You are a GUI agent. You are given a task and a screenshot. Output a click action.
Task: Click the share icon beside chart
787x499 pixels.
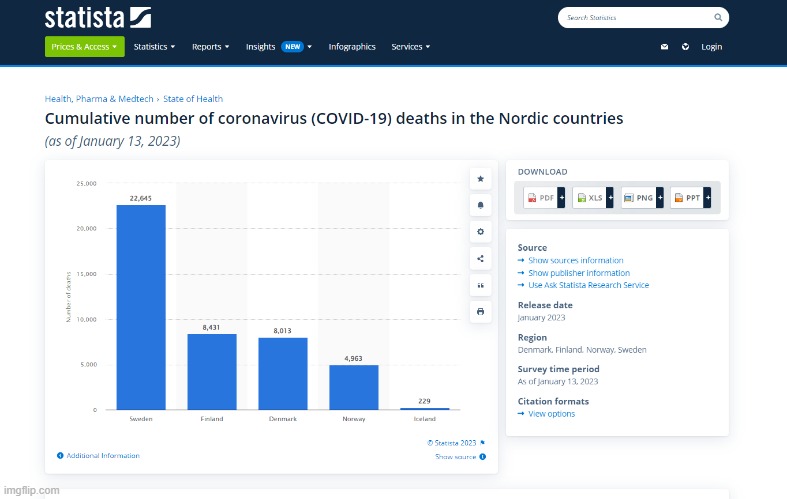(x=480, y=258)
